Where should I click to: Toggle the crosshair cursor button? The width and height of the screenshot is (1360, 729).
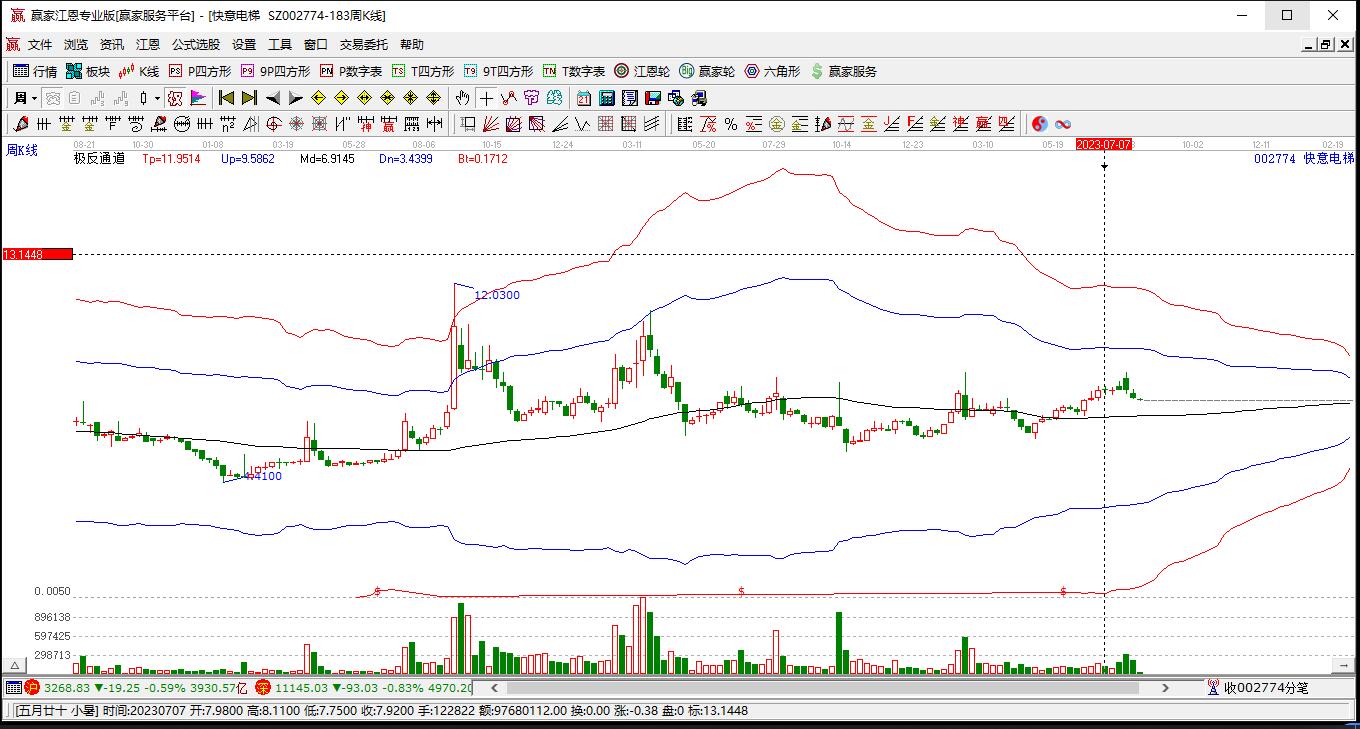click(486, 98)
